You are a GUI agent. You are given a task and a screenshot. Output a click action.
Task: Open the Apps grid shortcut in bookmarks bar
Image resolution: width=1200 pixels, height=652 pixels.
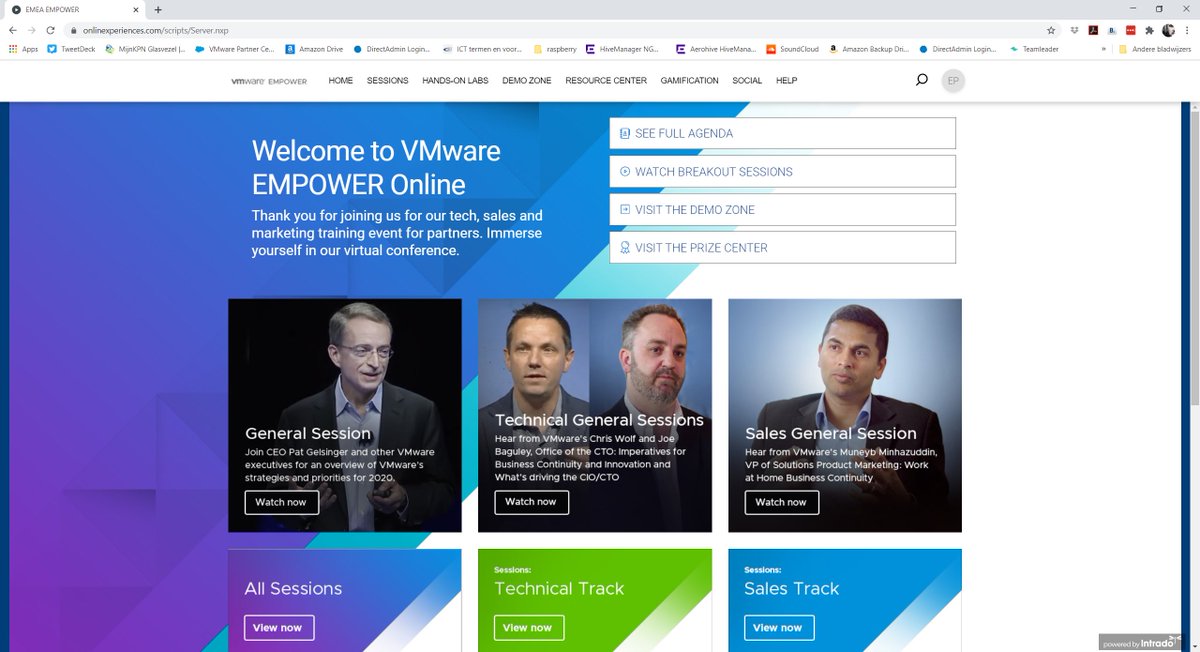click(x=23, y=49)
